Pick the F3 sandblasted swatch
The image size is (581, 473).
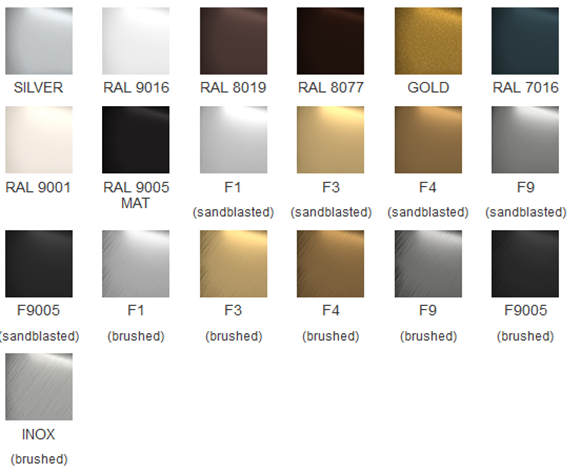(331, 140)
